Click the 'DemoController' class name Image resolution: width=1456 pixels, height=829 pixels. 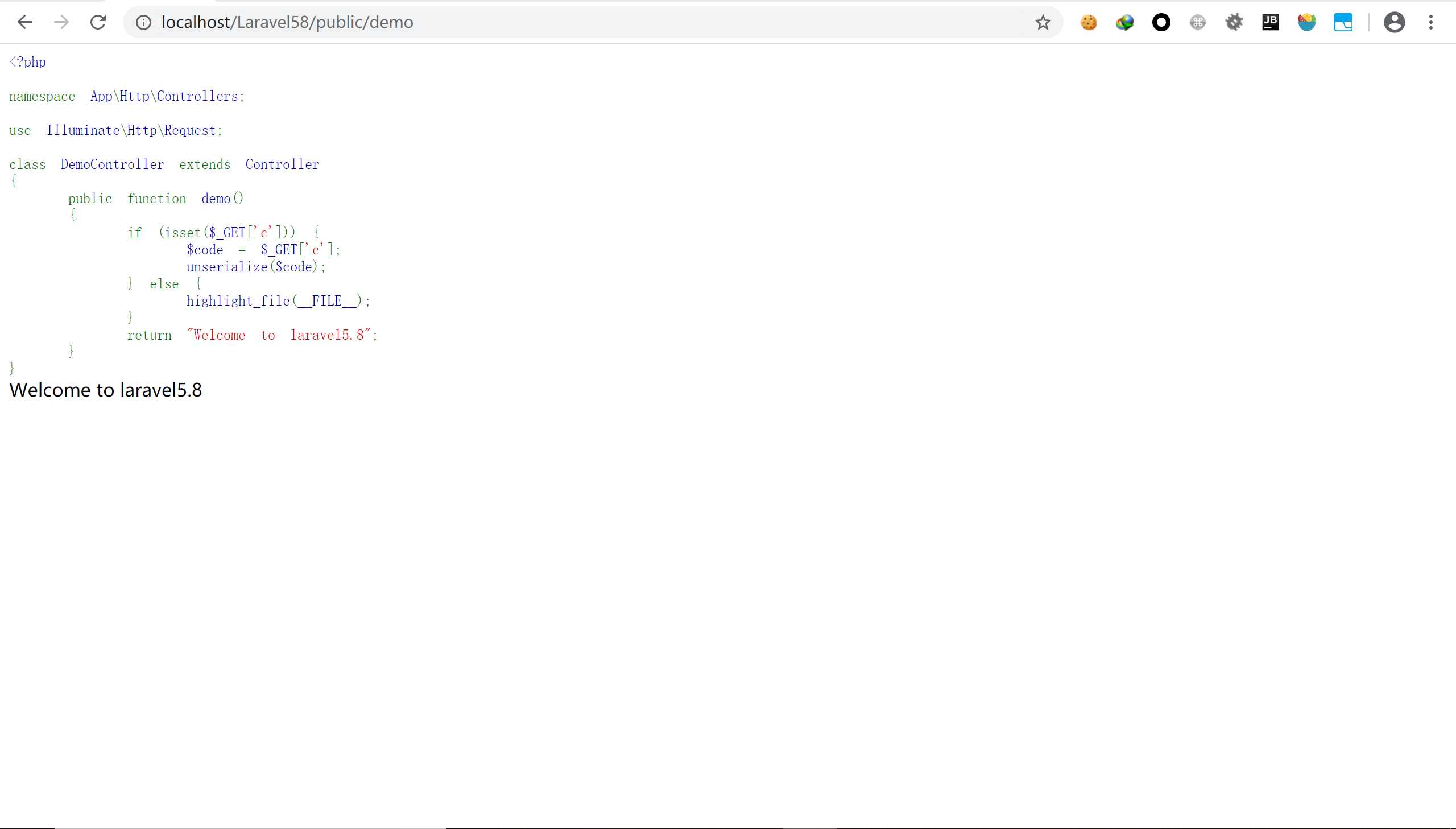click(x=113, y=164)
